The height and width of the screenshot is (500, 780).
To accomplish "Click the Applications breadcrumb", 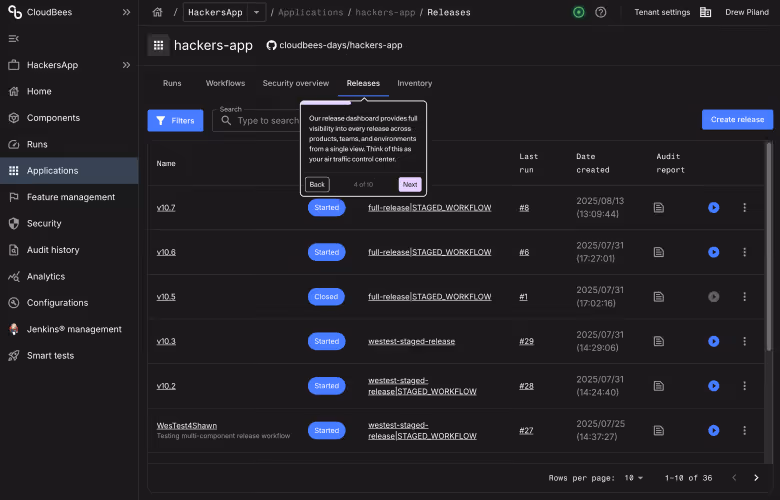I will click(310, 12).
